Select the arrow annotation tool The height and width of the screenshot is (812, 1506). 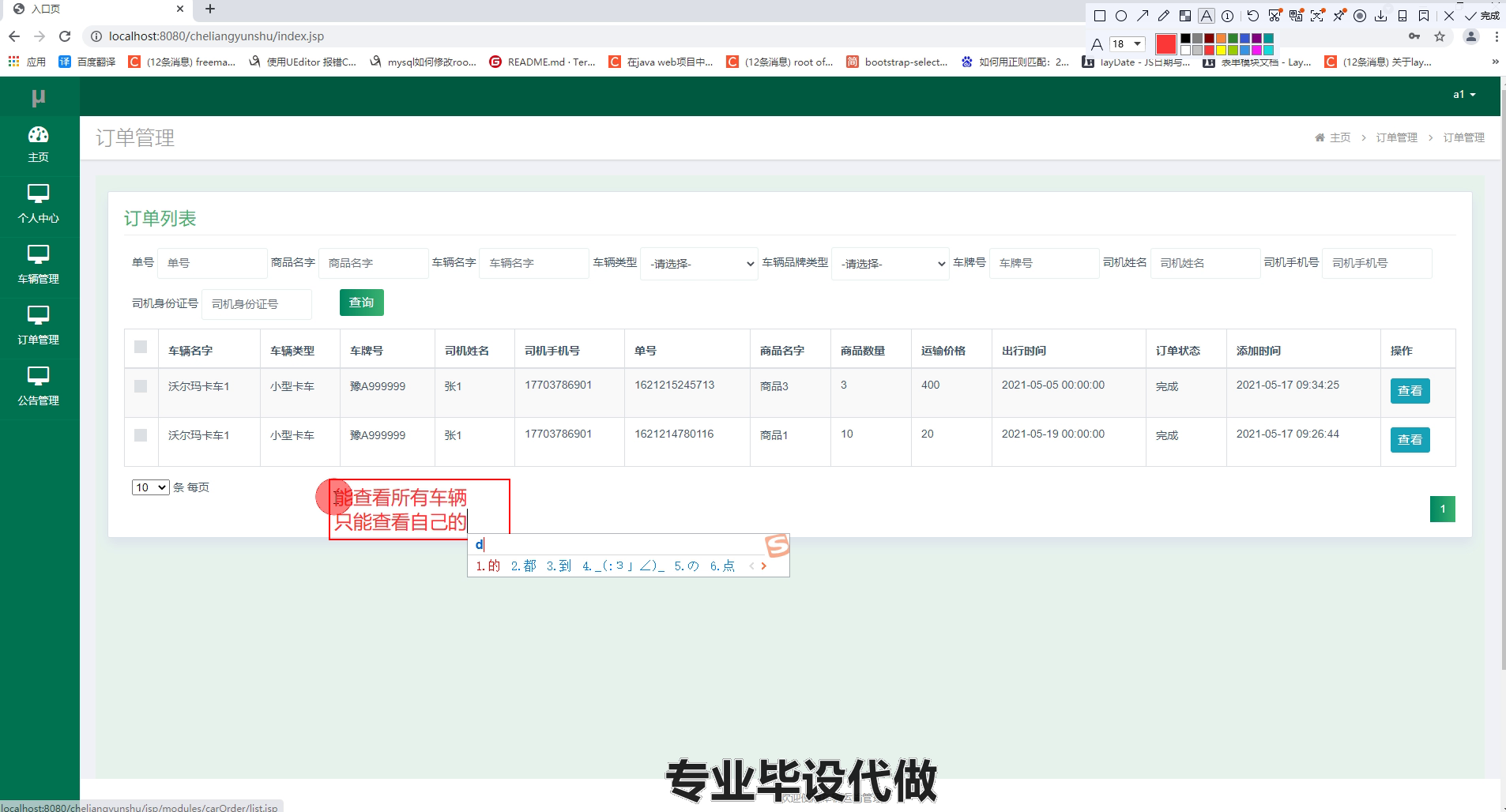[1143, 16]
